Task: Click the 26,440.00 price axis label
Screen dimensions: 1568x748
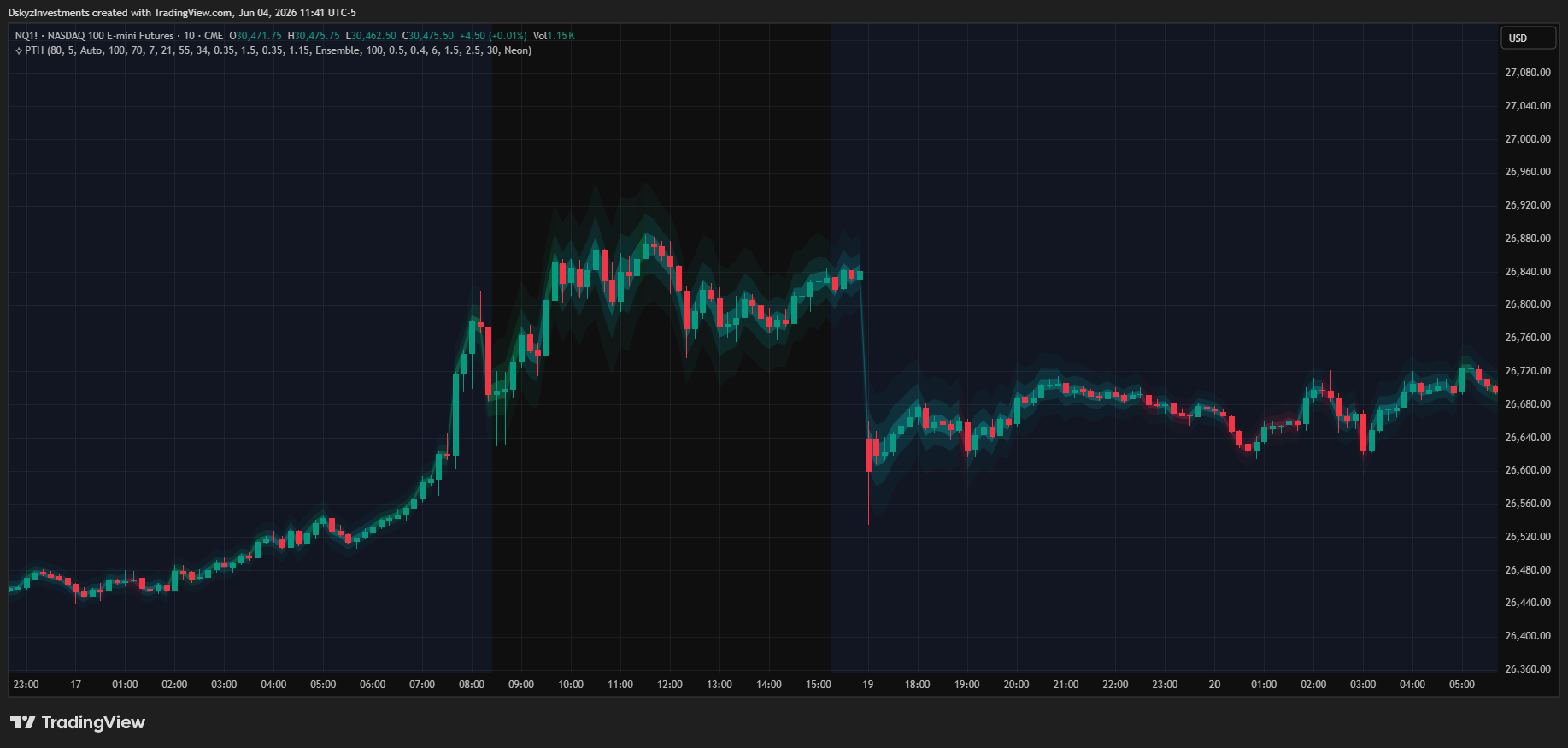Action: click(1528, 603)
